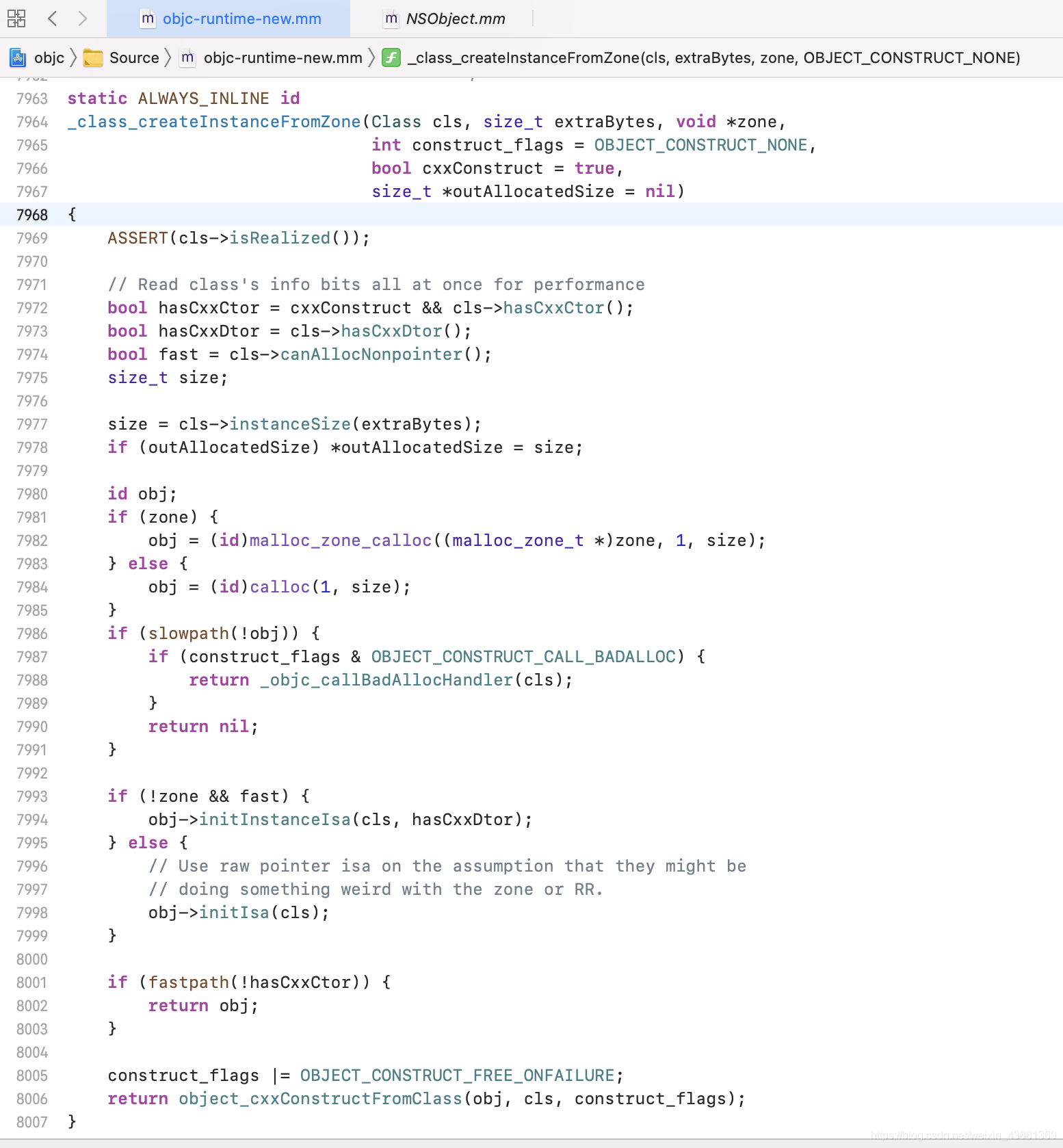Click the OBJECT_CONSTRUCT_CALL_BADALLOC constant

click(523, 657)
